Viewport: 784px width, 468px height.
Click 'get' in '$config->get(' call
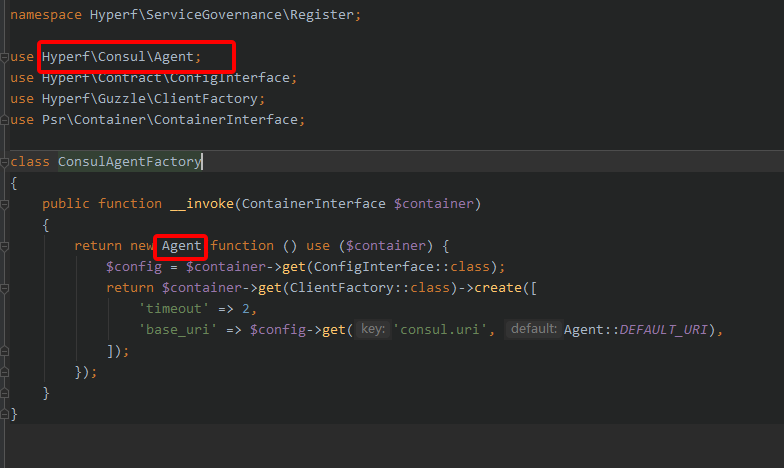click(x=334, y=330)
